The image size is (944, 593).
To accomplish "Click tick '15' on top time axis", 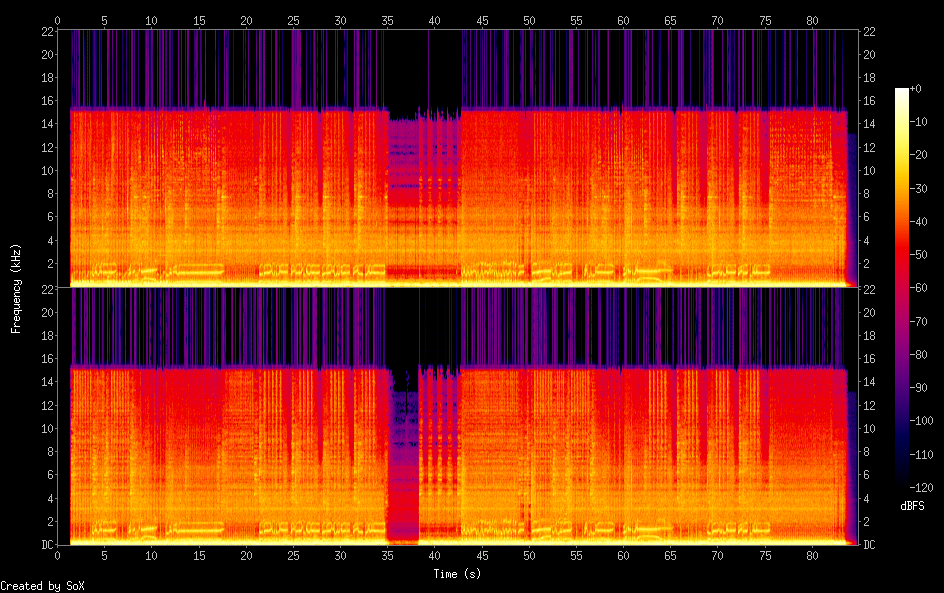I will (x=199, y=20).
